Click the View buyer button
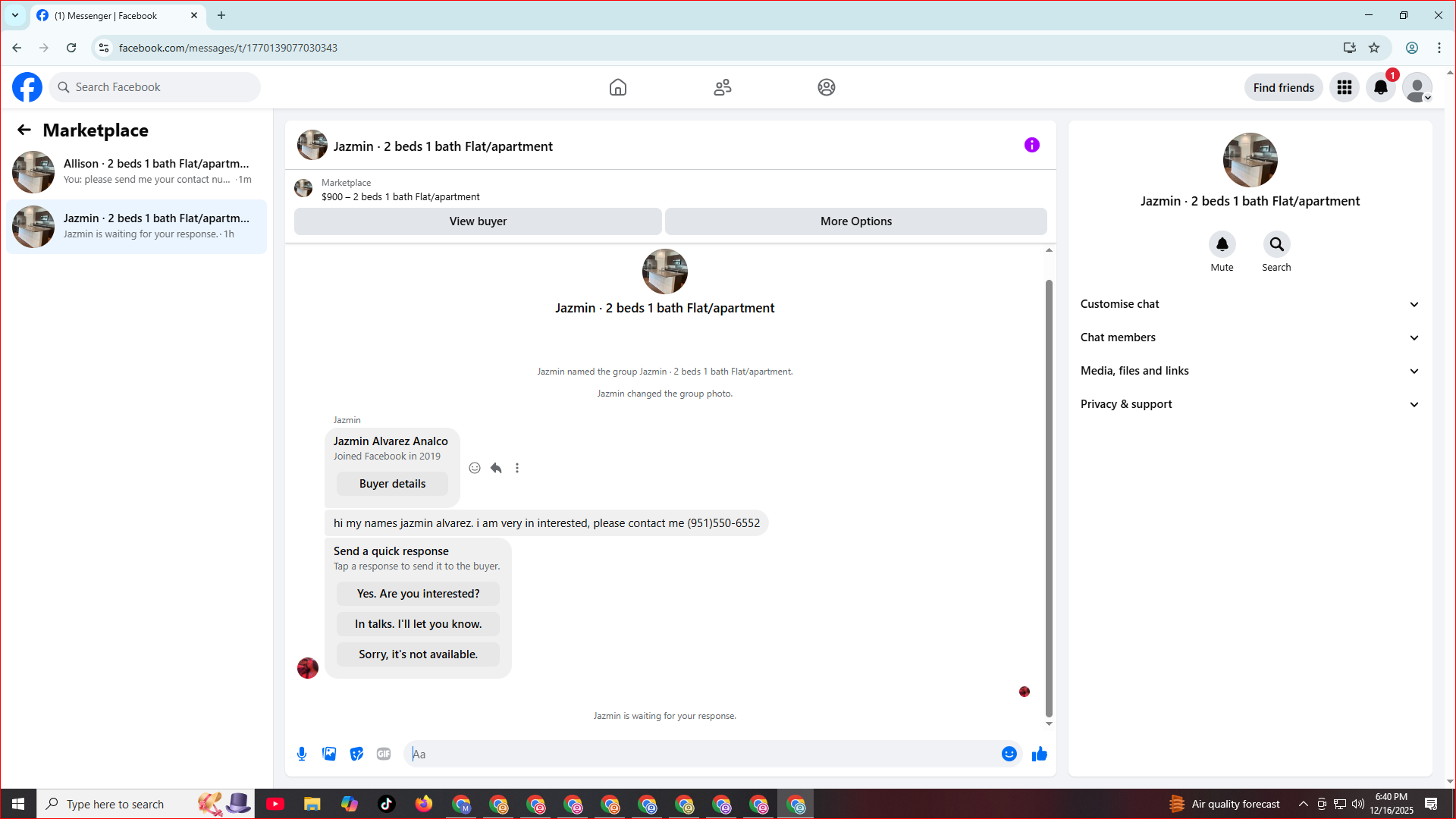 (478, 221)
